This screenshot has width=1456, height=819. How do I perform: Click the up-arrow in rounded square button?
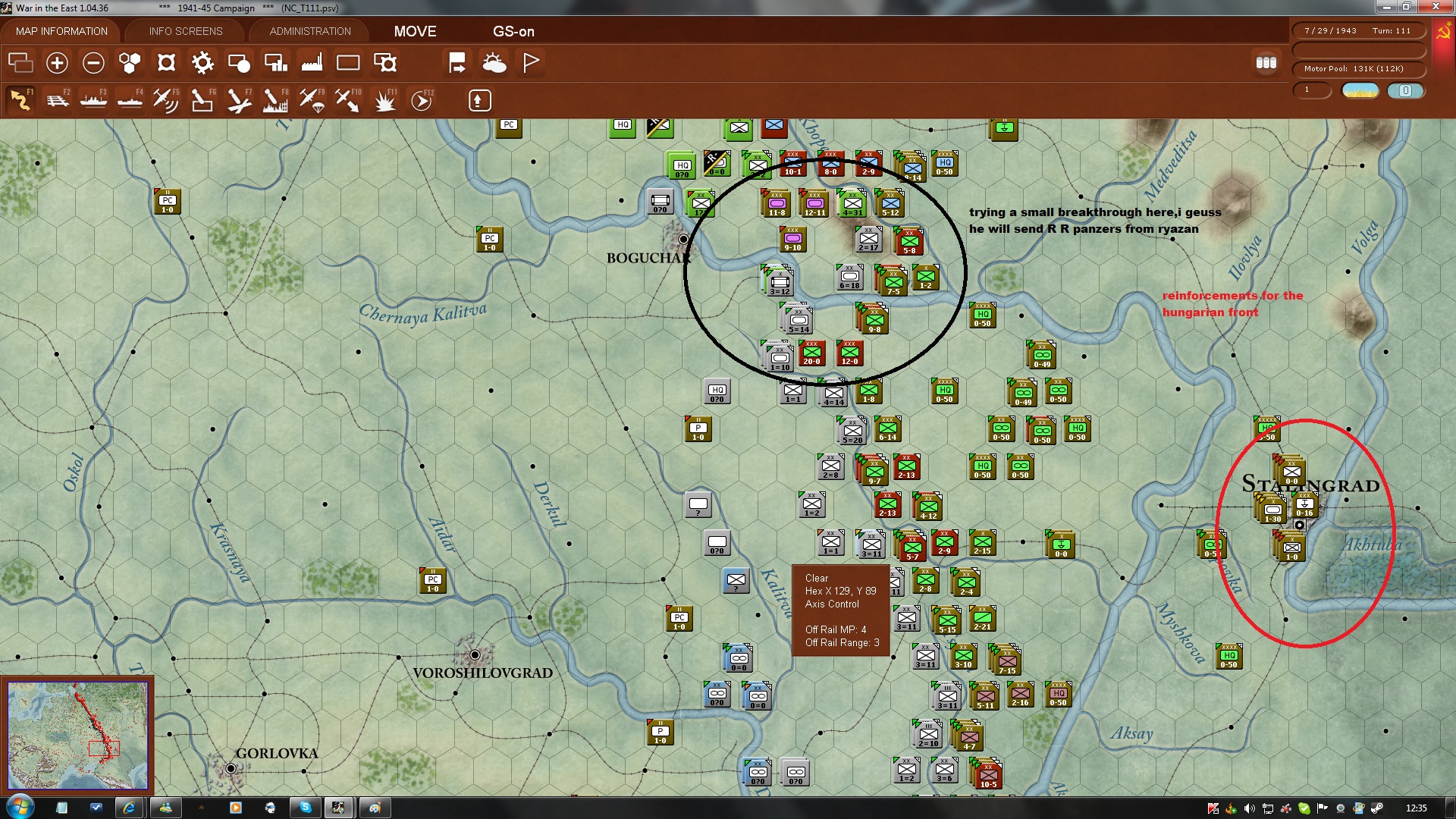click(x=479, y=100)
